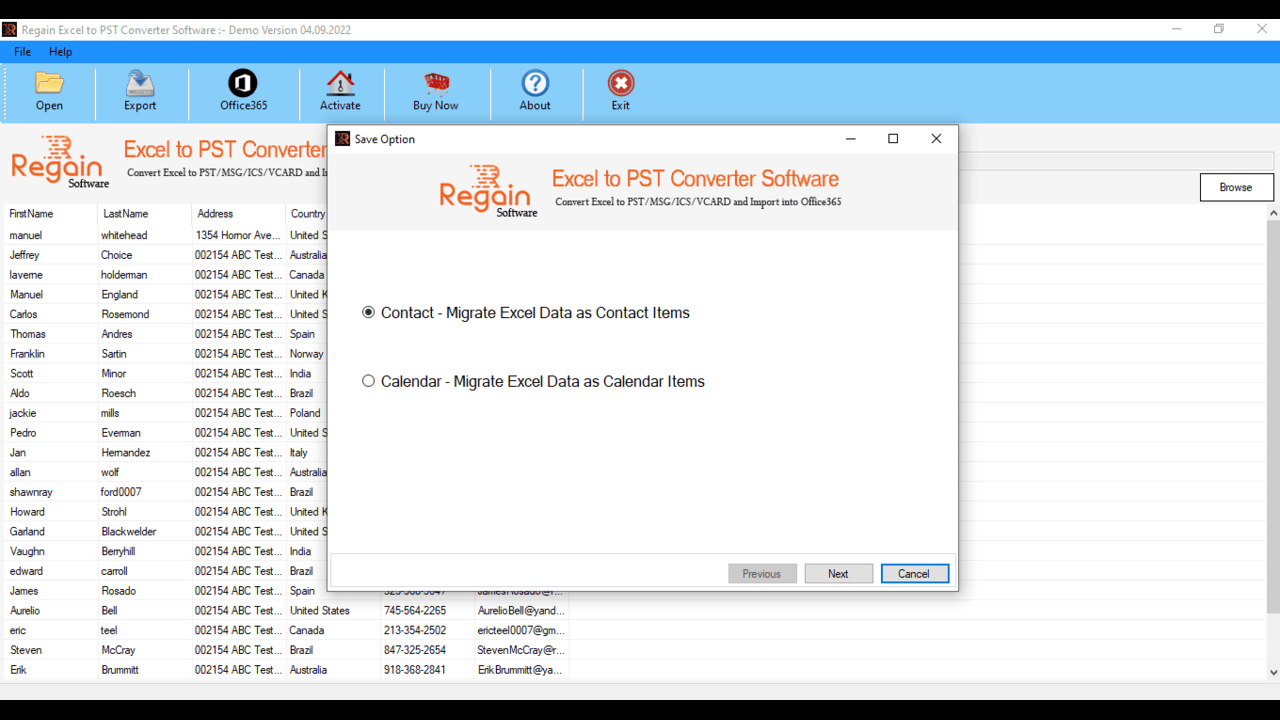The height and width of the screenshot is (720, 1280).
Task: Select the '1354 Homor Ave...' address cell
Action: click(x=238, y=235)
